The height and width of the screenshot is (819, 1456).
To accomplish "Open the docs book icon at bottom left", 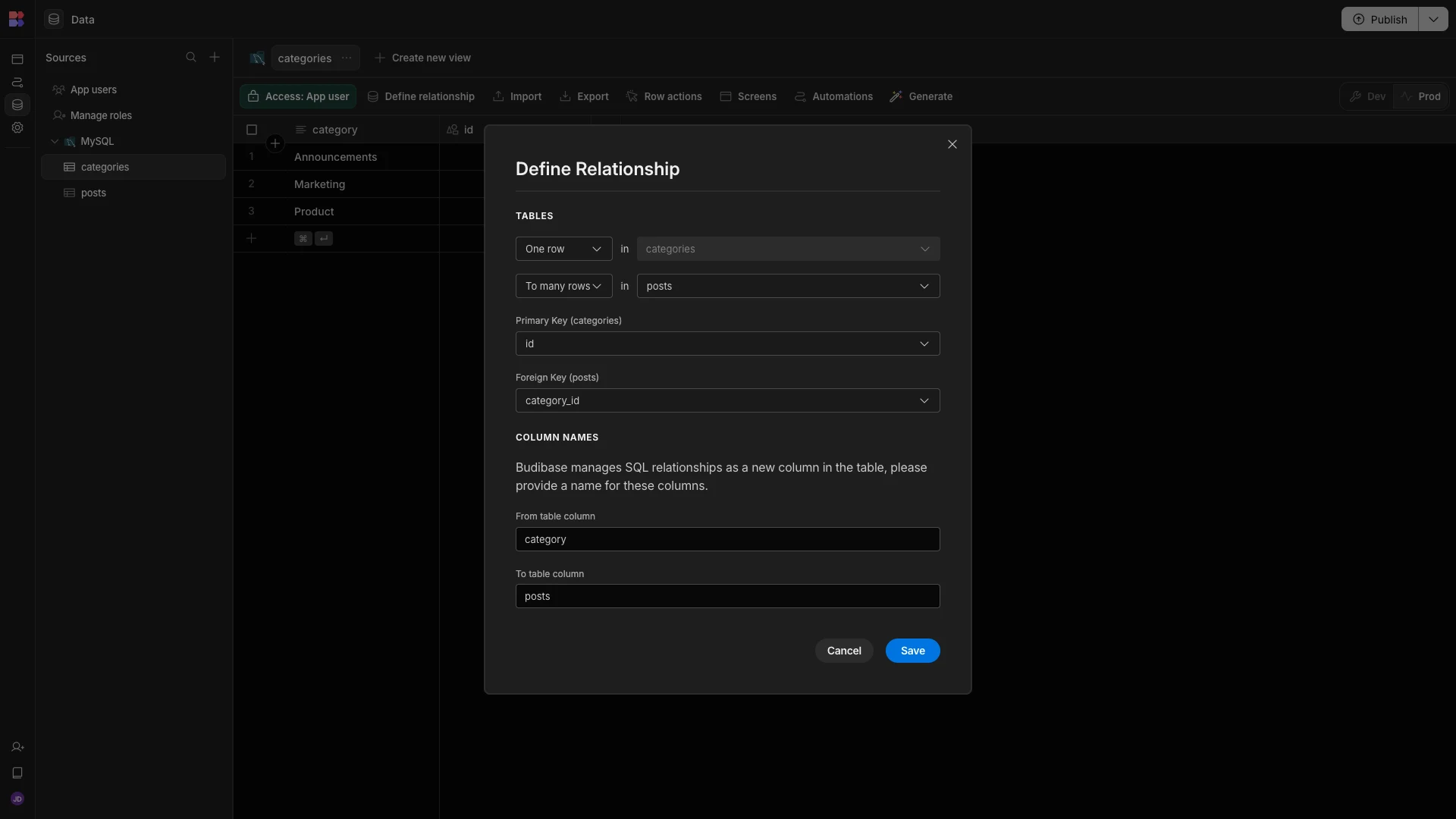I will tap(17, 773).
